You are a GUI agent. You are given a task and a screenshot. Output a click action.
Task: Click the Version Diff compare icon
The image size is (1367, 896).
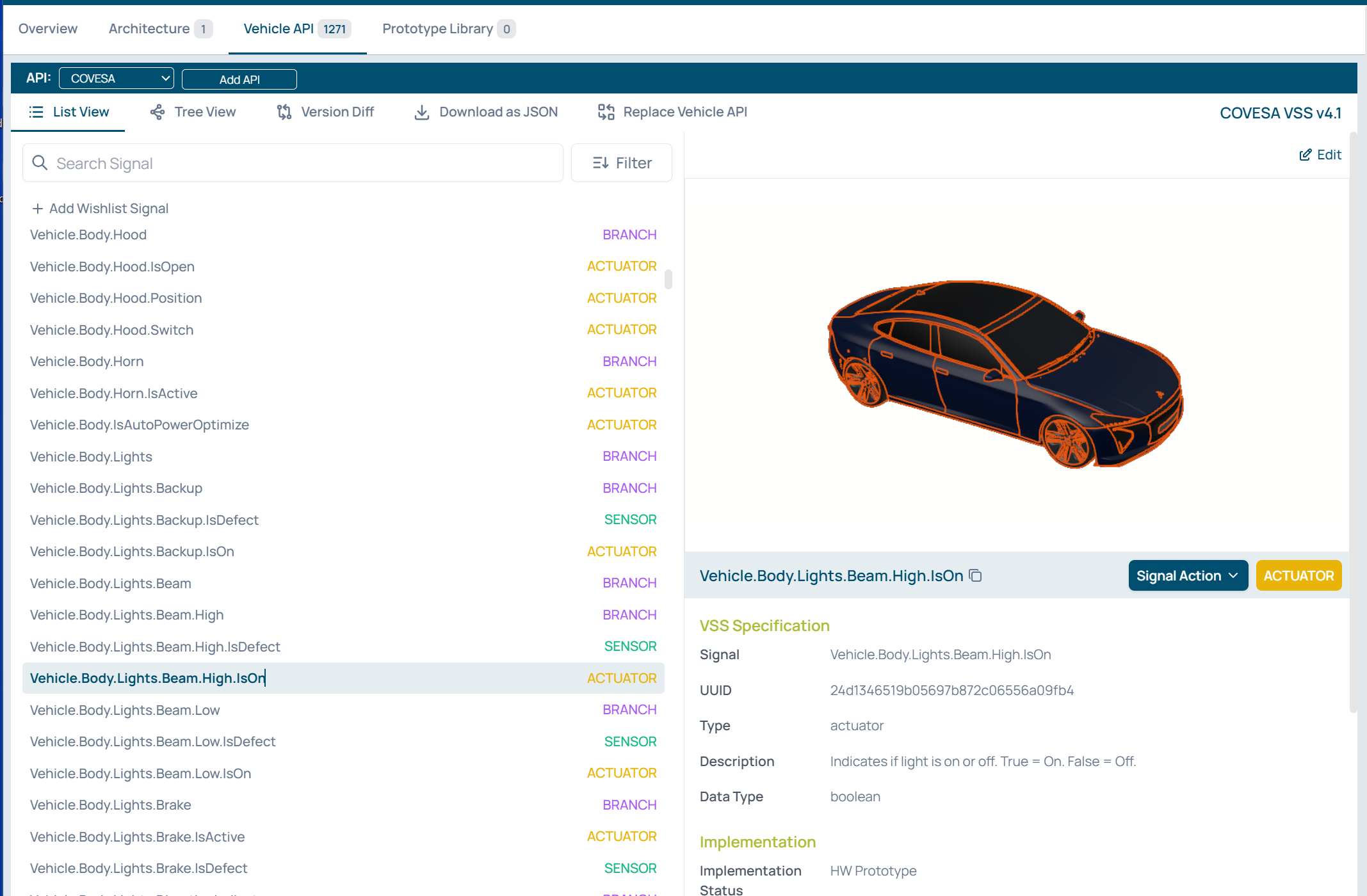284,112
